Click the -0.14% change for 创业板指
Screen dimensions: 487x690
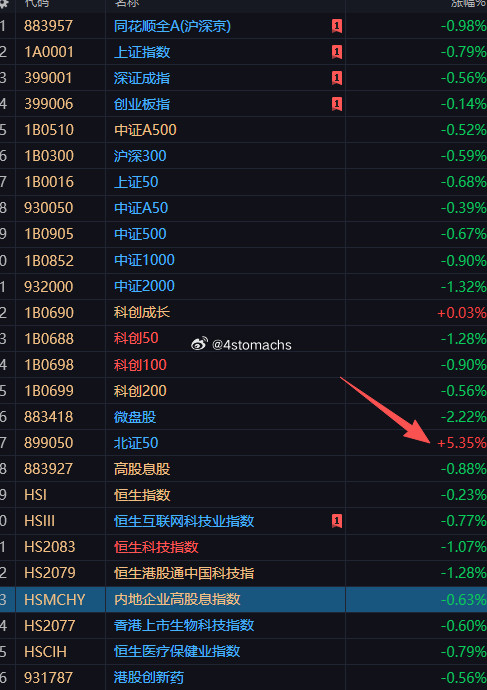(463, 104)
